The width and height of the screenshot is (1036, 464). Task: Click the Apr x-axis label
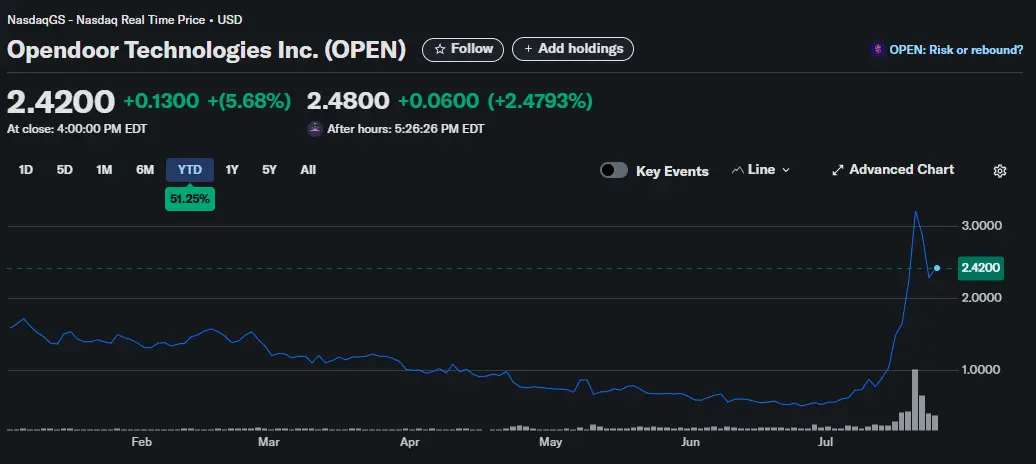(x=410, y=442)
